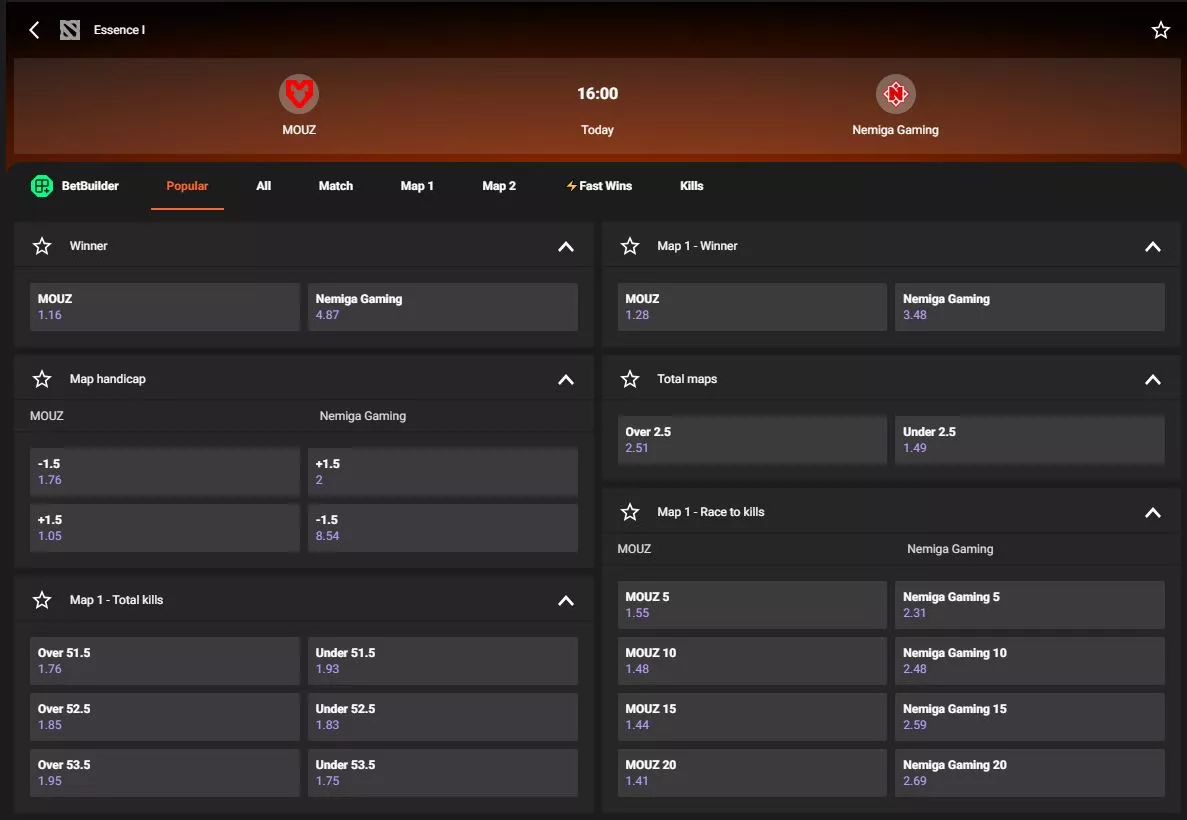1187x820 pixels.
Task: Switch to the Match tab
Action: (335, 186)
